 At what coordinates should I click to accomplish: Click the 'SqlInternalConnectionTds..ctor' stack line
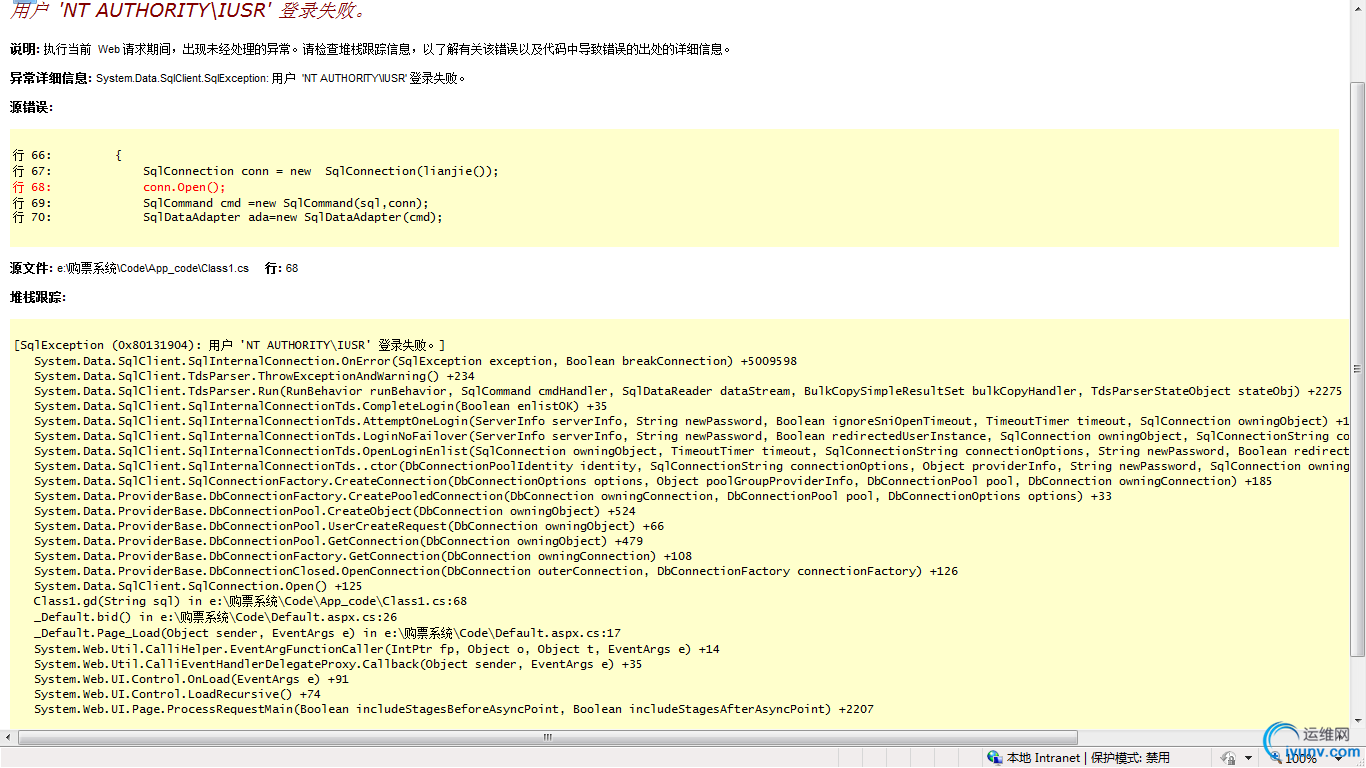pos(692,466)
